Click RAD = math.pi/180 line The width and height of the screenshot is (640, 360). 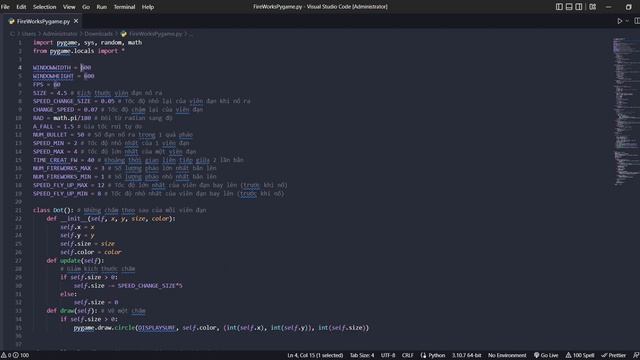coord(102,118)
